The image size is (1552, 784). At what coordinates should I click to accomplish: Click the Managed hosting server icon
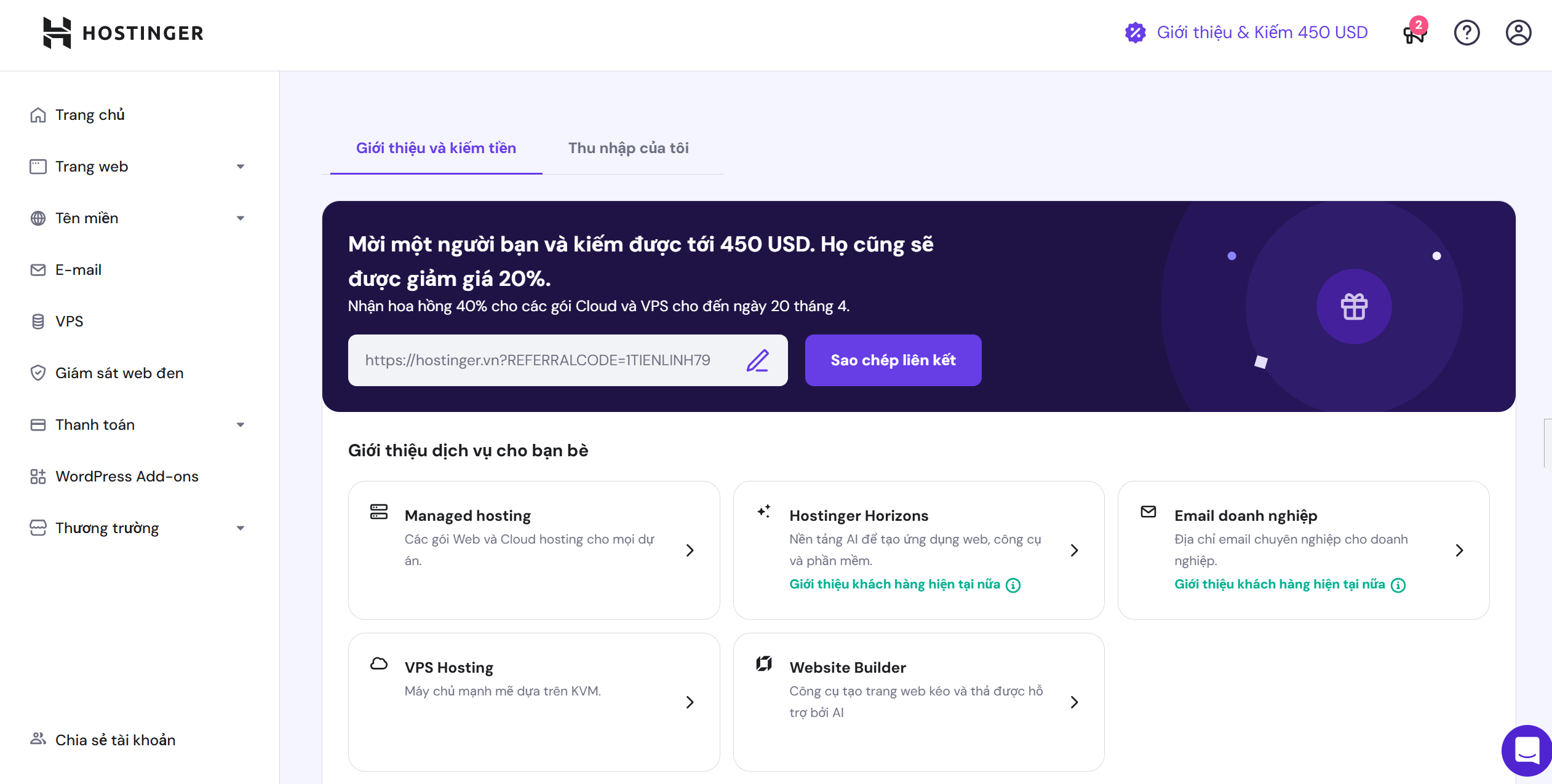pyautogui.click(x=379, y=512)
